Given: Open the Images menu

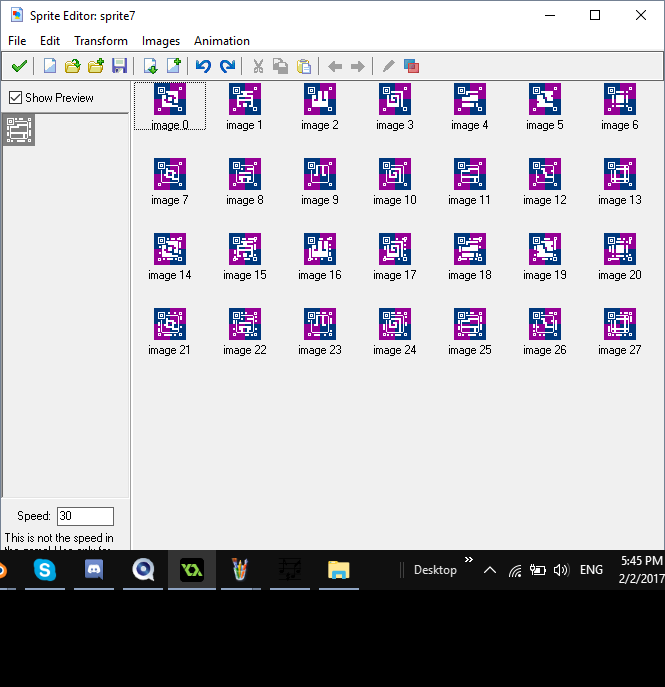Looking at the screenshot, I should tap(161, 41).
